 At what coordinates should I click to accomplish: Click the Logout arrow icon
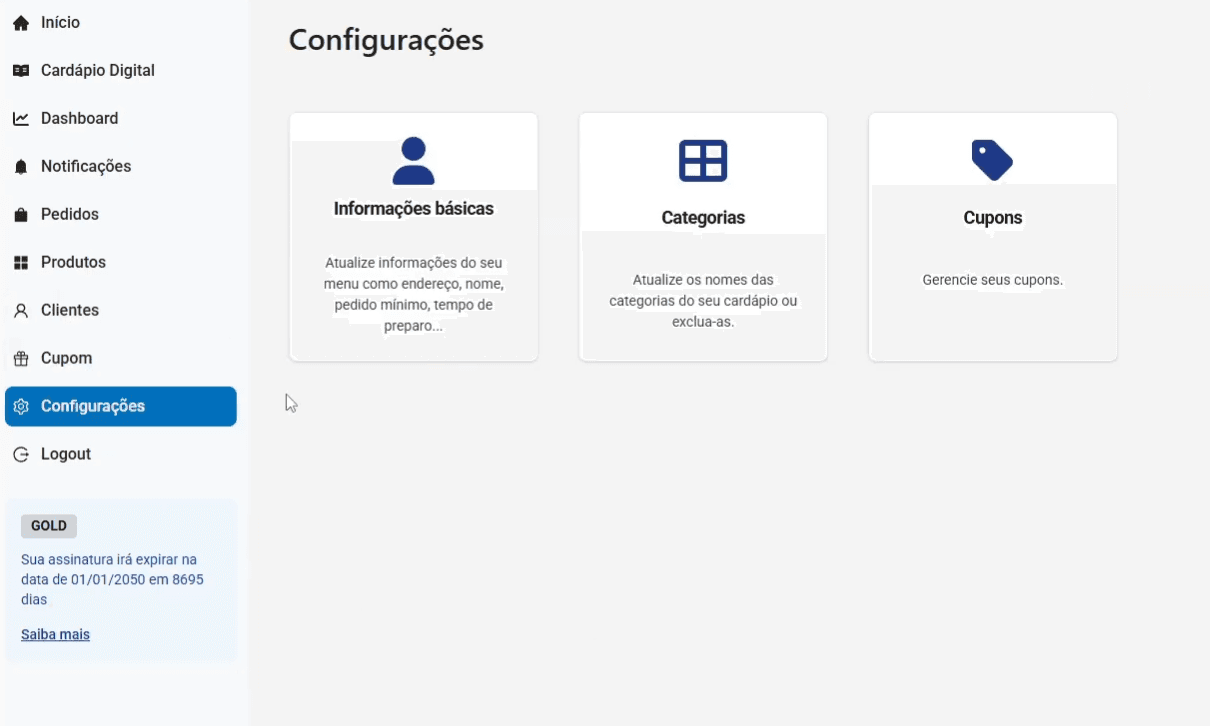click(21, 455)
